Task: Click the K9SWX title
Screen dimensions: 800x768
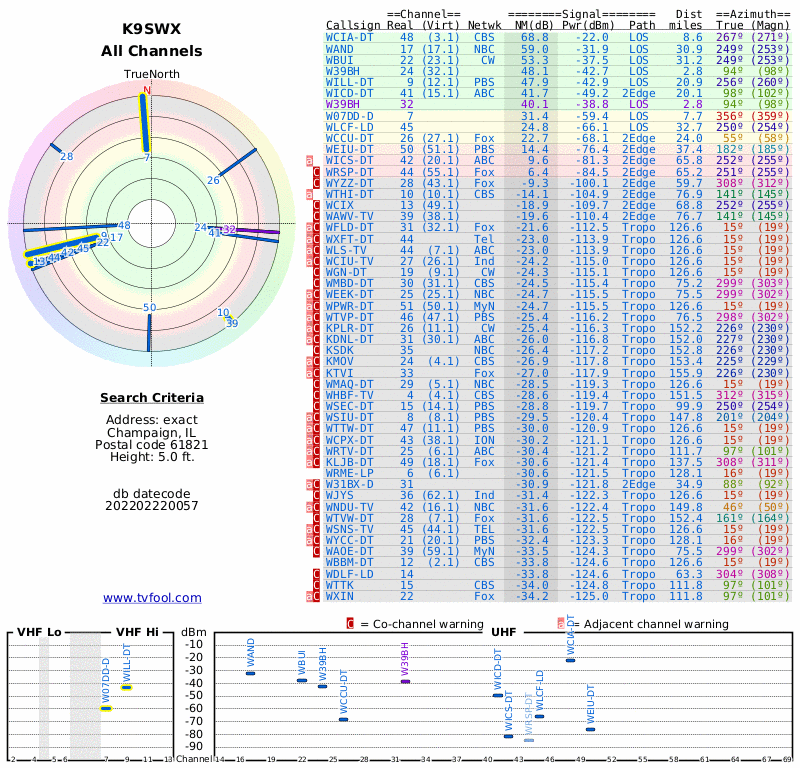Action: click(152, 29)
